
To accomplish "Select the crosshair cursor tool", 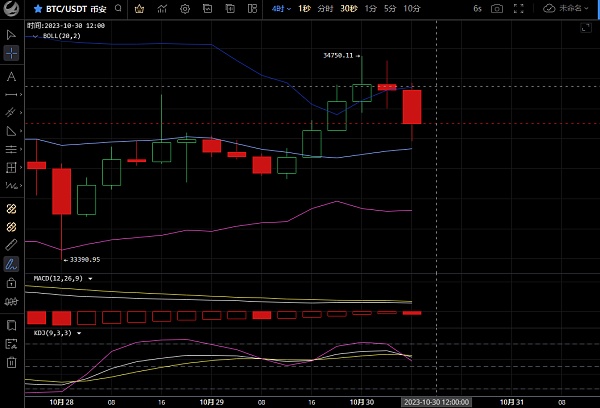I will 11,53.
